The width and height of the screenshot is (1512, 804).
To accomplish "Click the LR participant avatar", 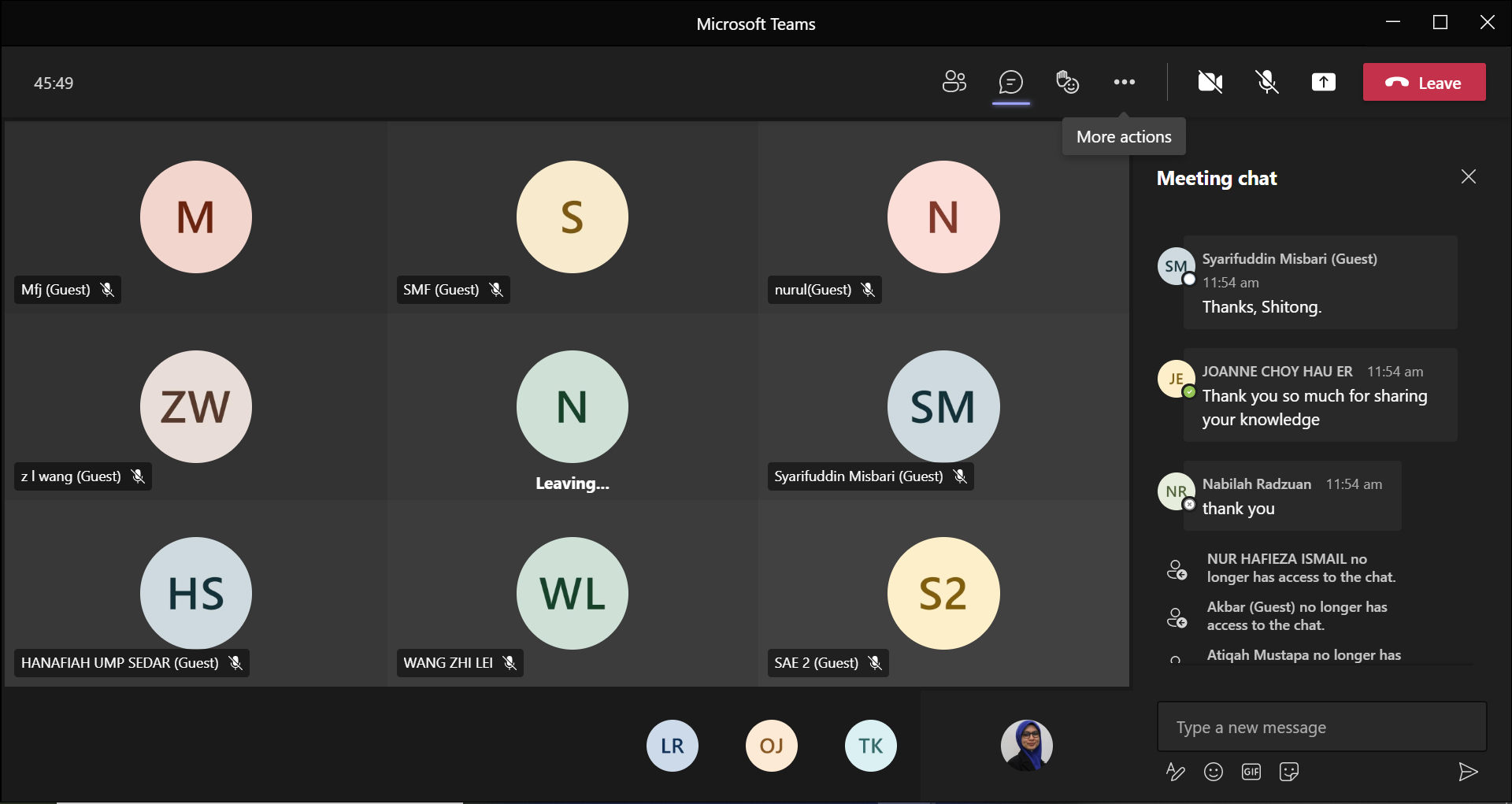I will (x=672, y=745).
